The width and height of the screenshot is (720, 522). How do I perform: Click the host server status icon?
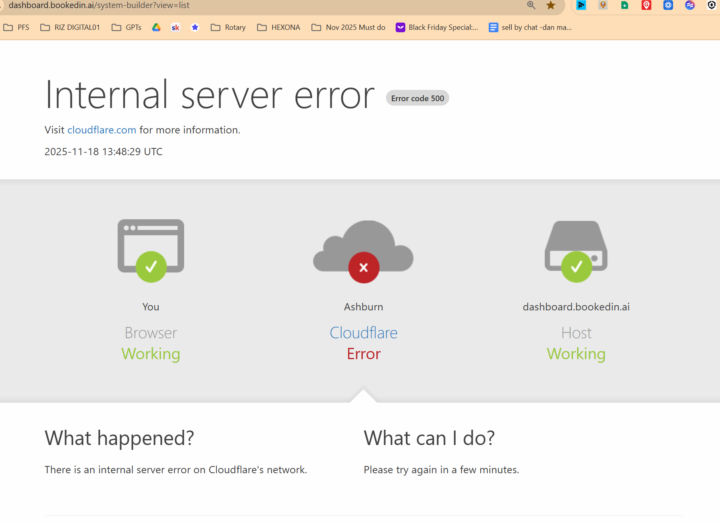point(576,251)
